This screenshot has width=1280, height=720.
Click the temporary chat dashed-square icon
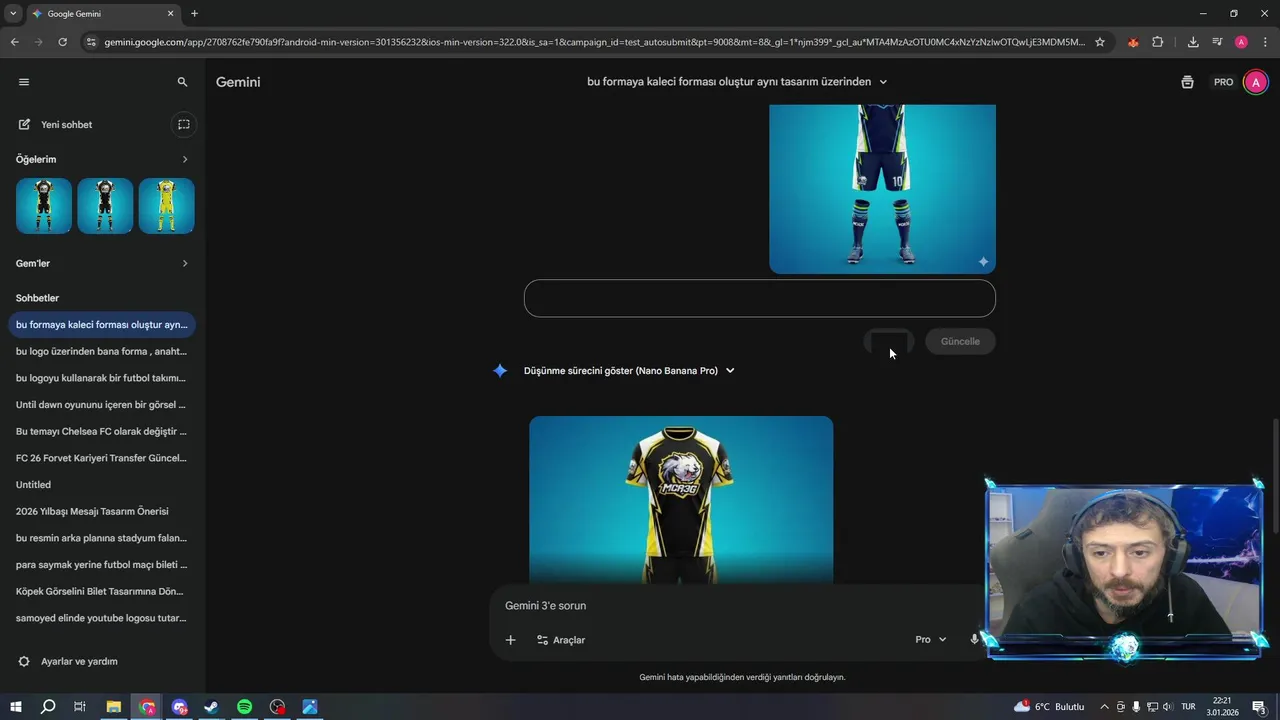coord(183,125)
